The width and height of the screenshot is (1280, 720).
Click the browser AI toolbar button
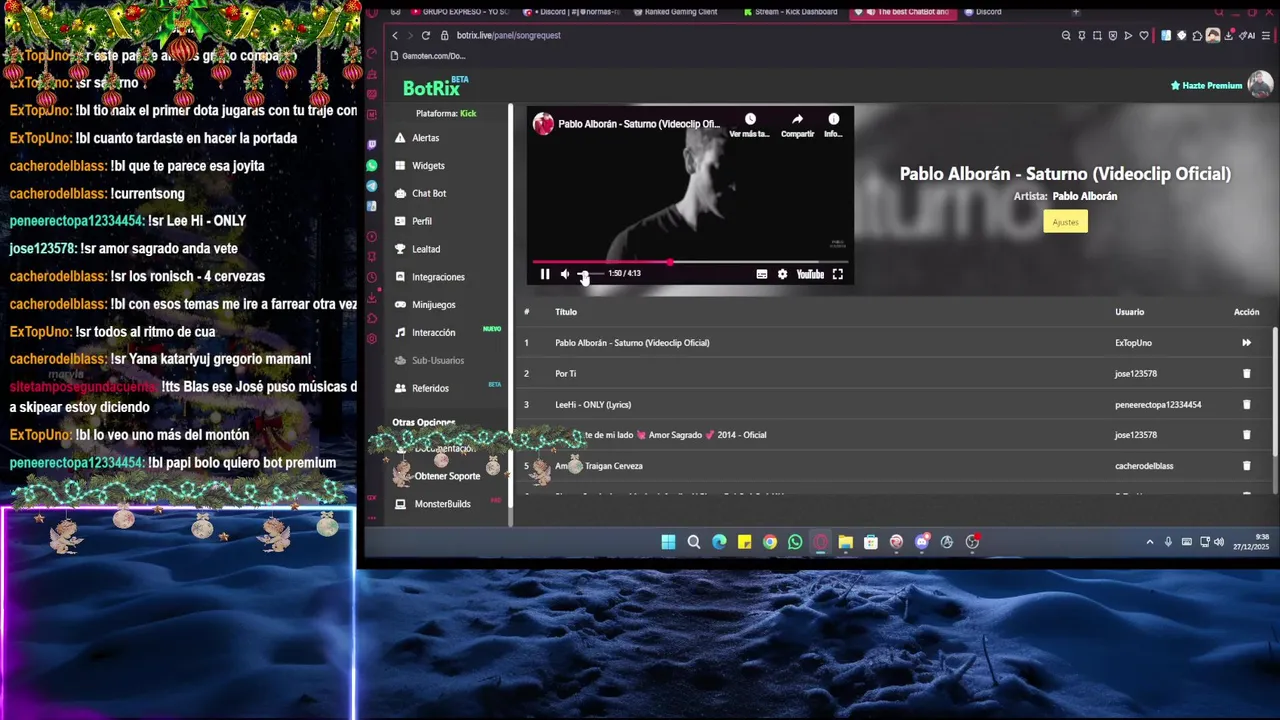coord(1248,36)
